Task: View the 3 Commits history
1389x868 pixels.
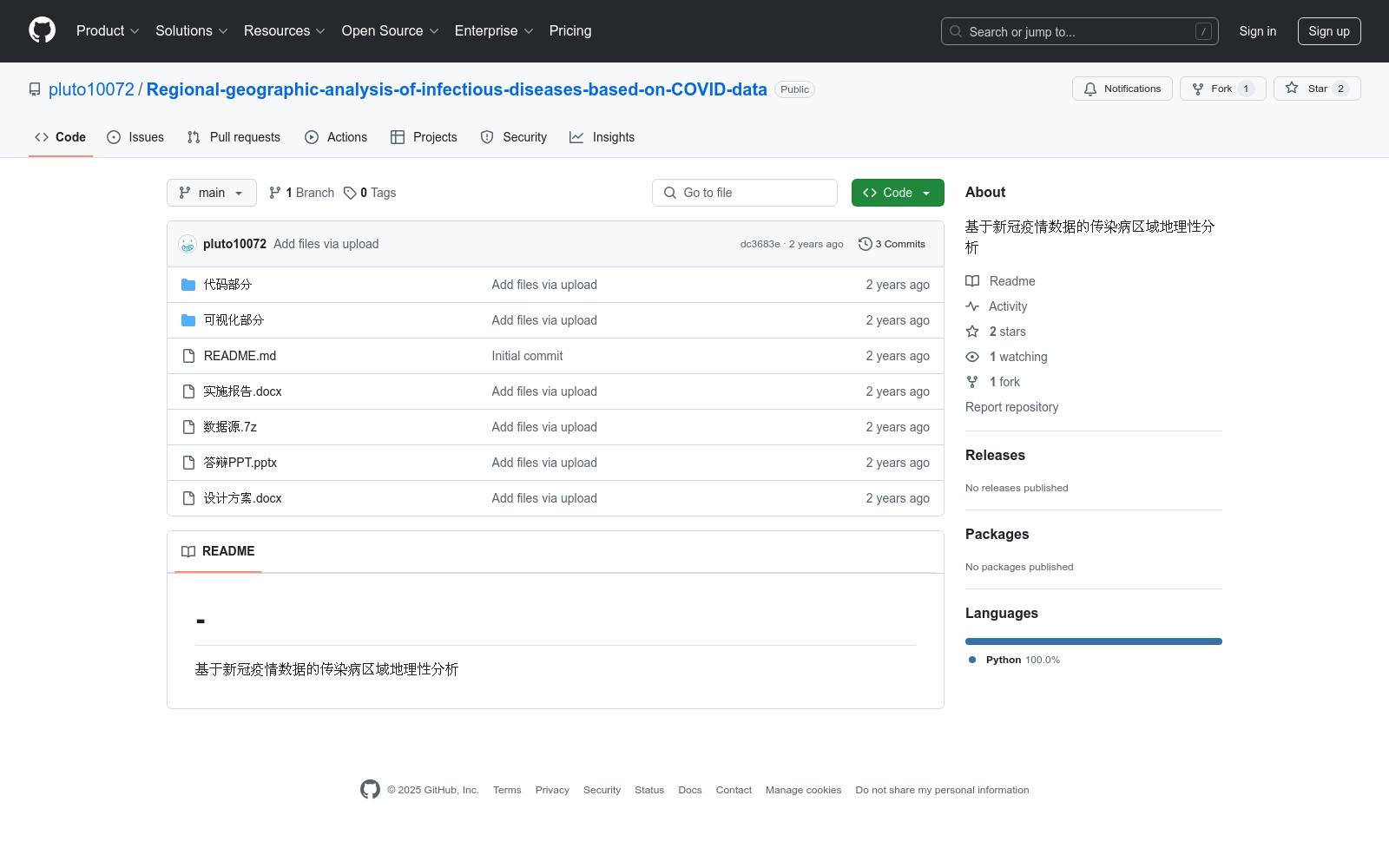Action: point(892,244)
